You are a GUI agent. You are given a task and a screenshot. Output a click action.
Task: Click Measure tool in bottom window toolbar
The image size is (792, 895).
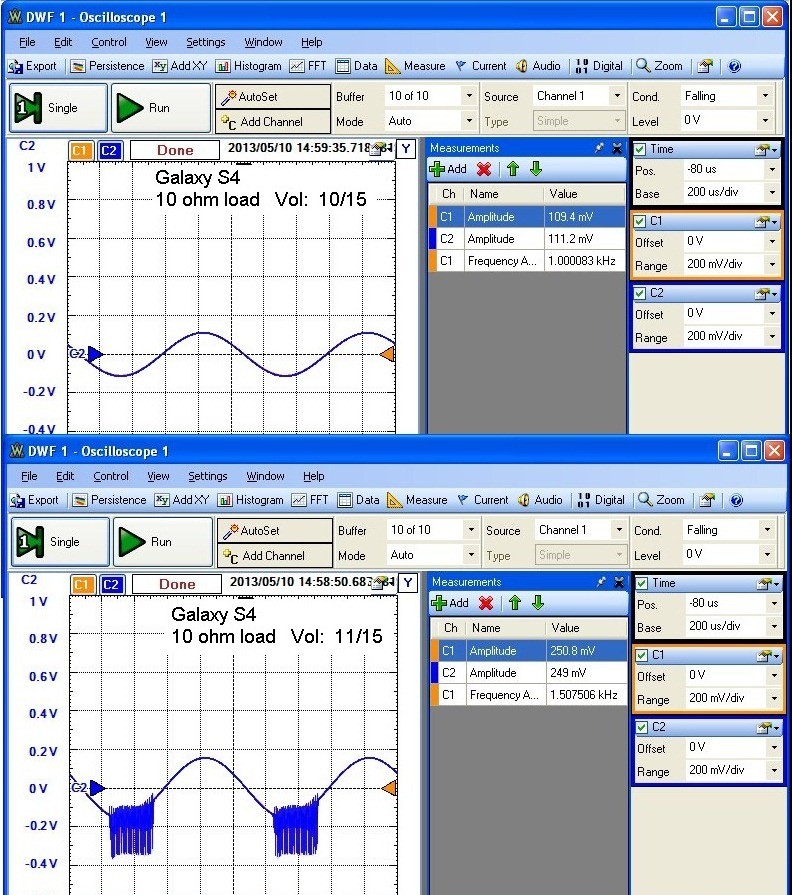tap(418, 500)
